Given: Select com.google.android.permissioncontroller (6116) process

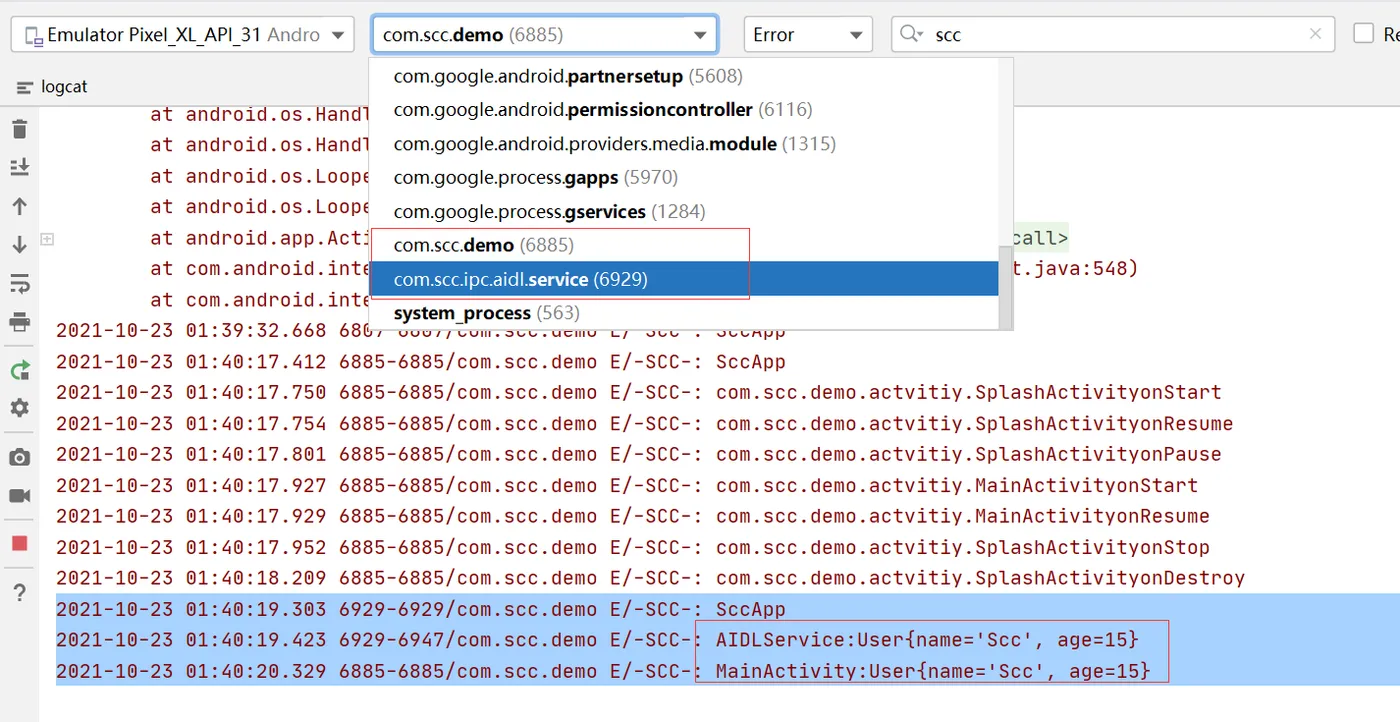Looking at the screenshot, I should pyautogui.click(x=684, y=110).
